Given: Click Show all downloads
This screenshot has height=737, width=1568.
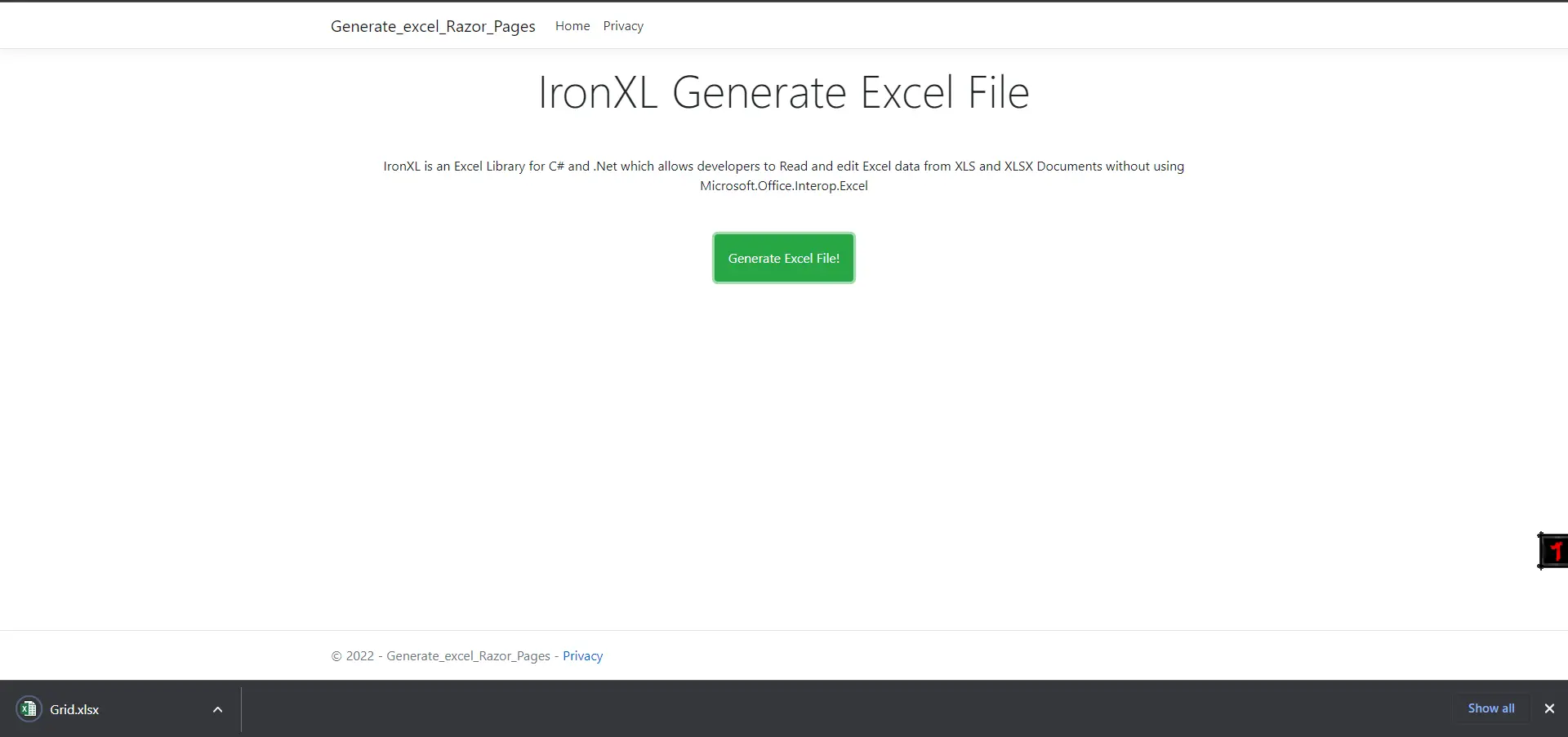Looking at the screenshot, I should point(1490,708).
